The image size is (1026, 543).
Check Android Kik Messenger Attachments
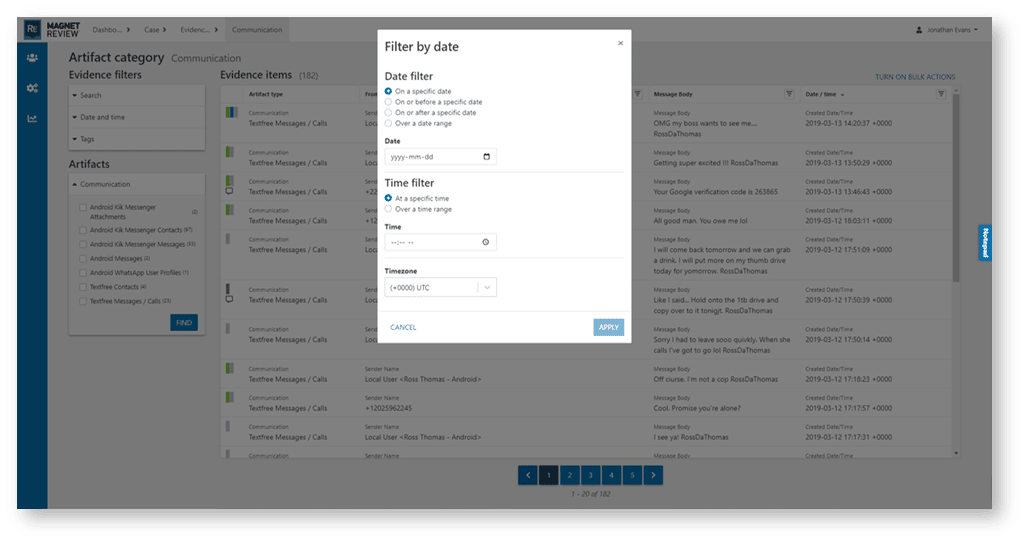[x=83, y=207]
